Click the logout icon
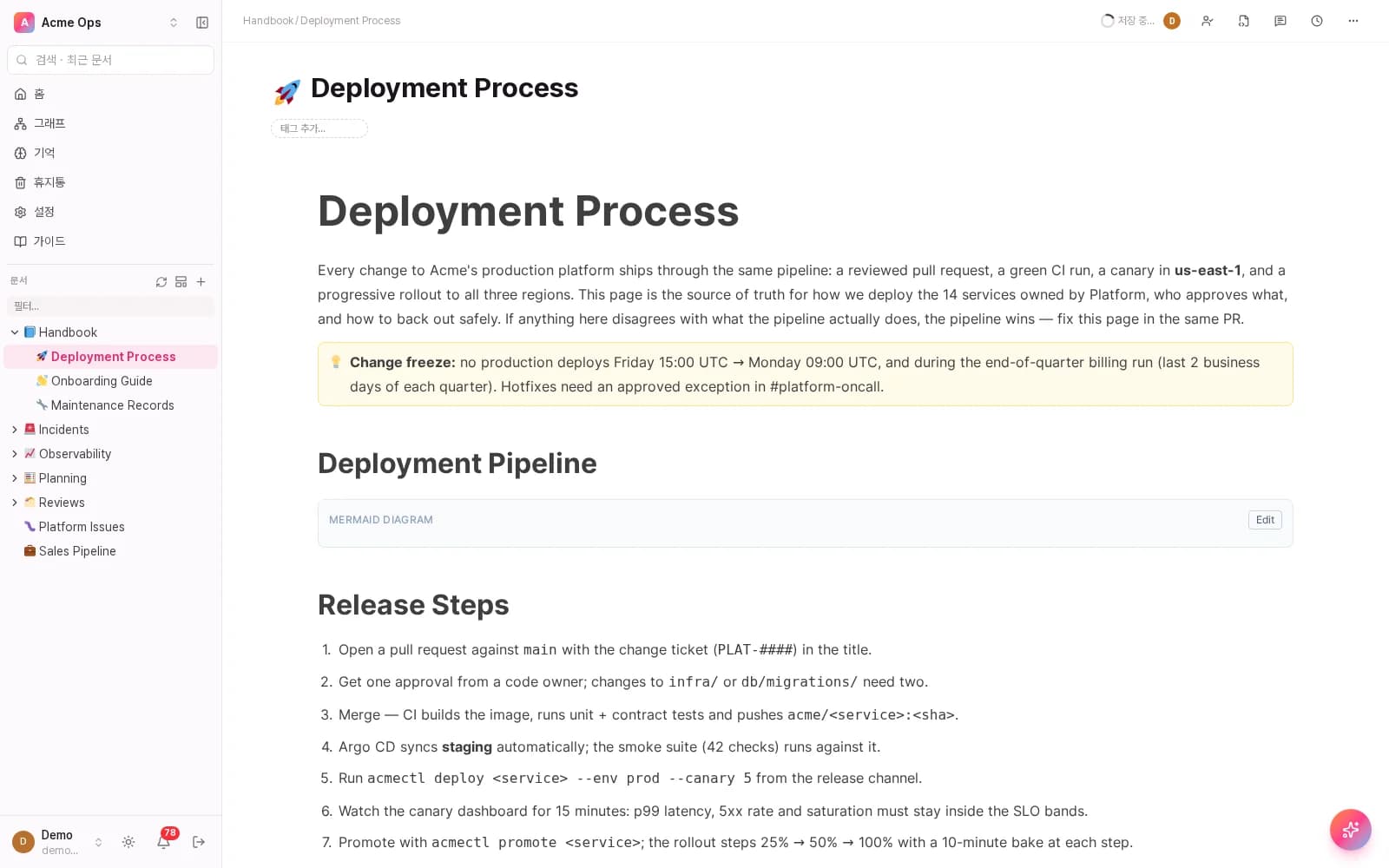Screen dimensions: 1389x868 tap(199, 842)
